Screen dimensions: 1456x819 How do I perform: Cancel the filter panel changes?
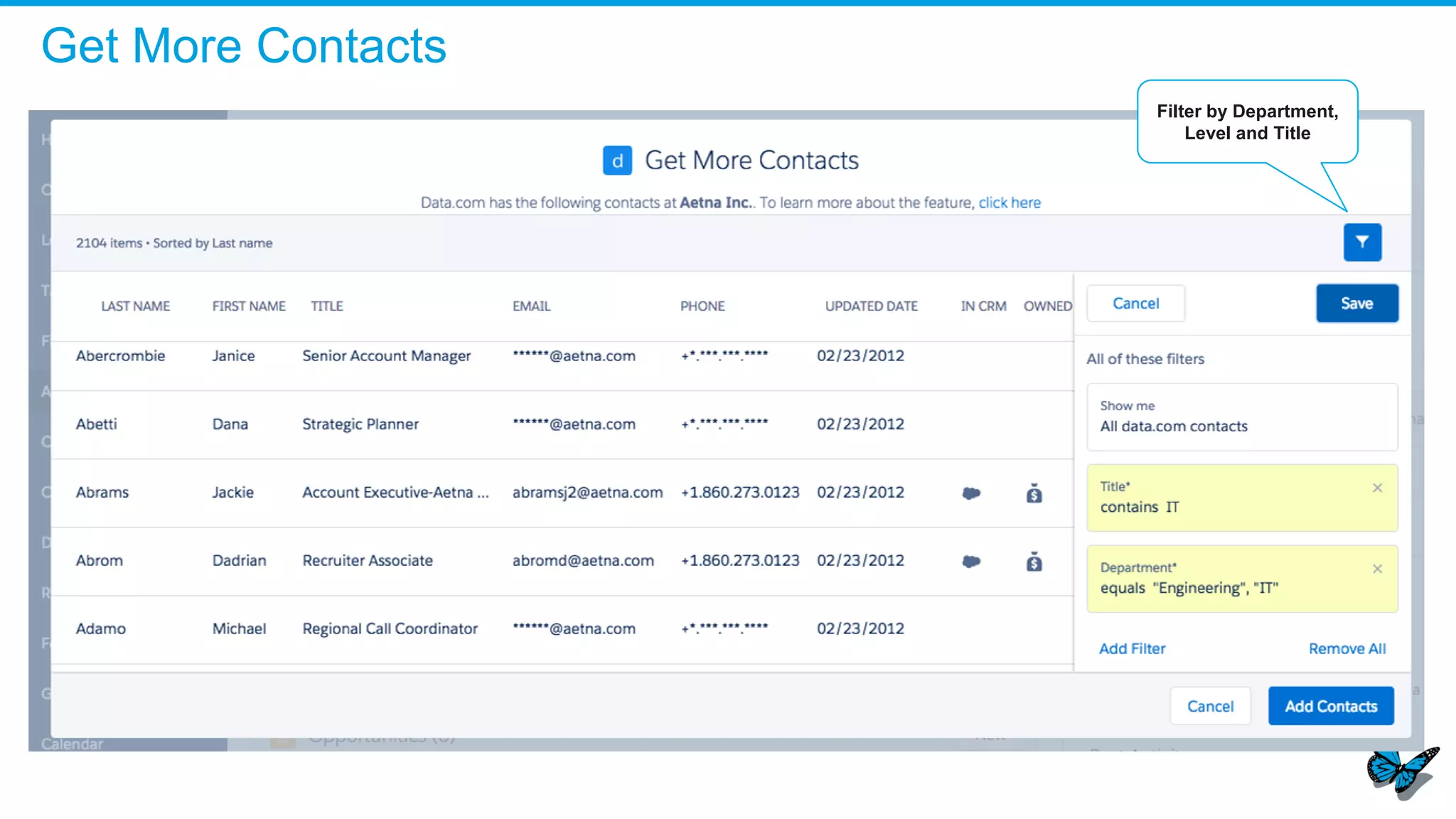coord(1135,304)
